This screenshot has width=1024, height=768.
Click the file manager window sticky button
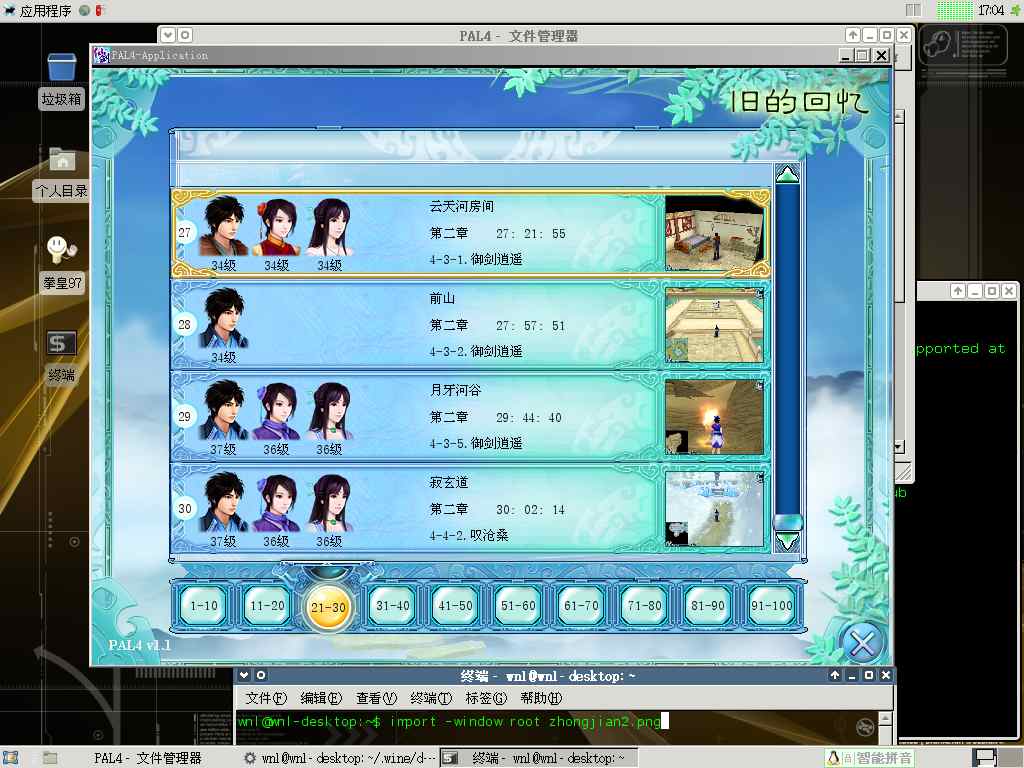tap(185, 35)
